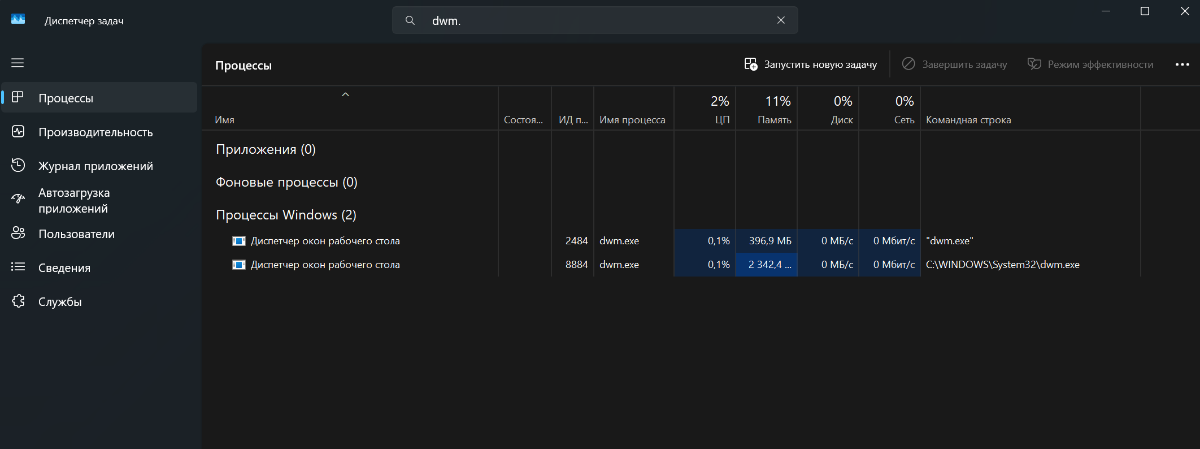The image size is (1200, 449).
Task: Click the sort arrow above Имя column
Action: pyautogui.click(x=345, y=95)
